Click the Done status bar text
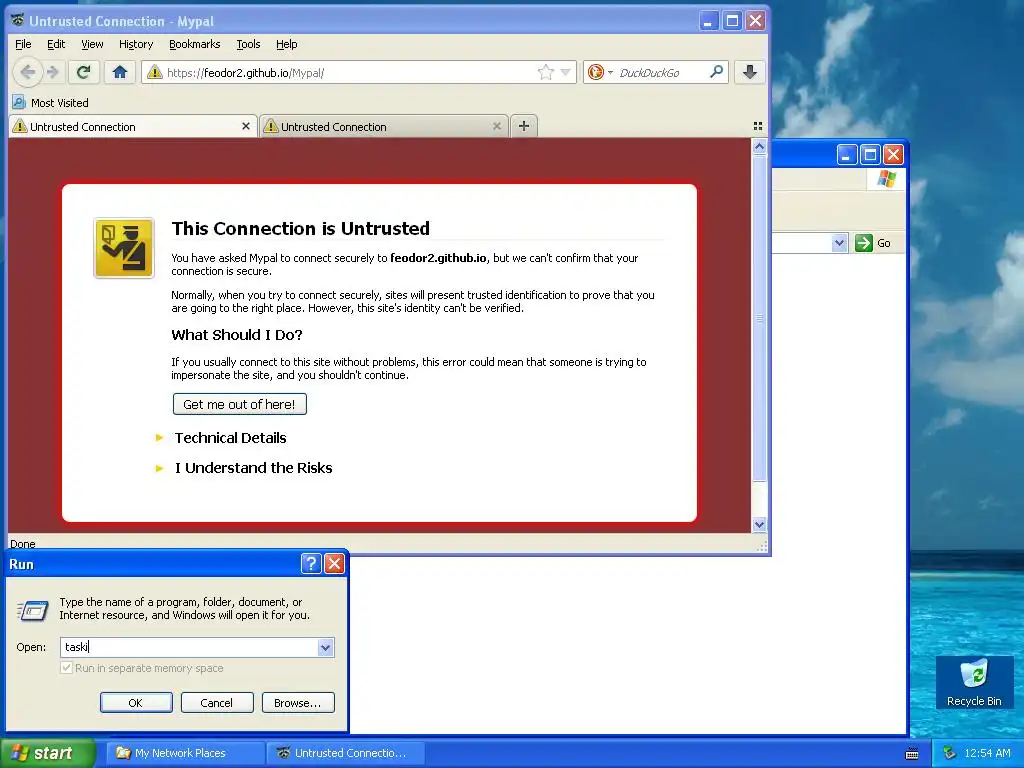1024x768 pixels. click(x=23, y=543)
